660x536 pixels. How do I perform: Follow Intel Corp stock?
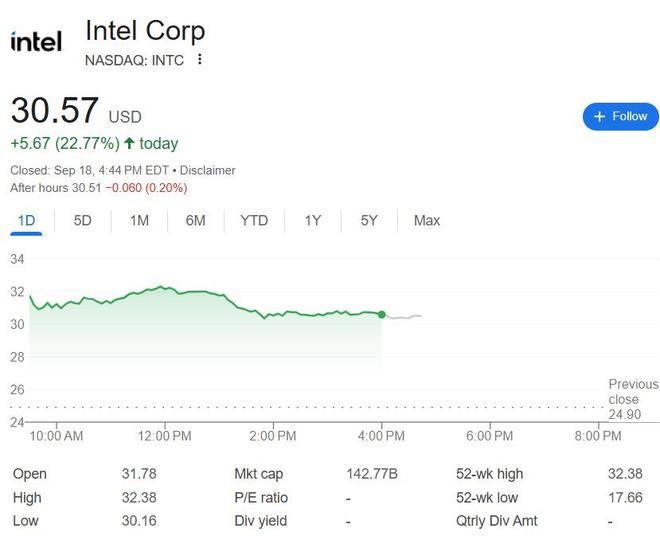(621, 116)
